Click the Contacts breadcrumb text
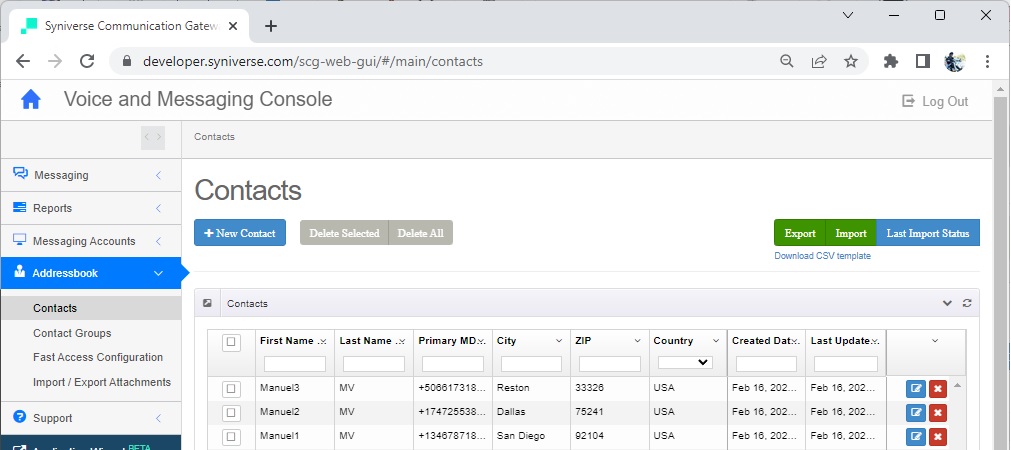Viewport: 1011px width, 450px height. point(214,137)
